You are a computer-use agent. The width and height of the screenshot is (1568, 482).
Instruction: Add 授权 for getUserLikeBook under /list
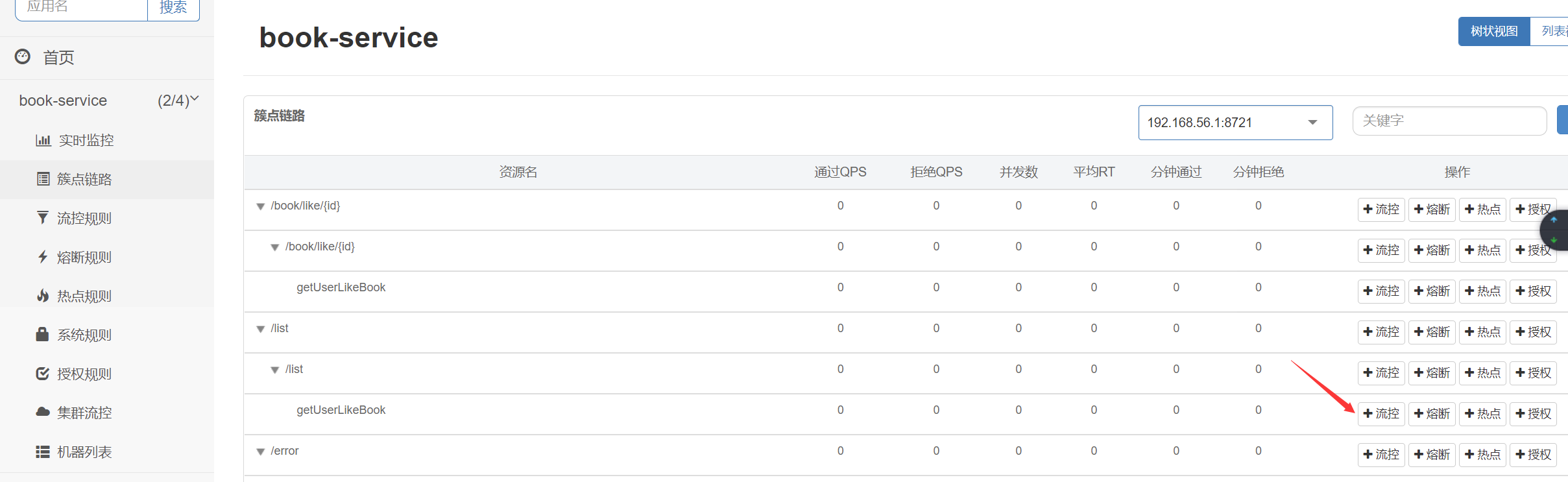coord(1533,414)
